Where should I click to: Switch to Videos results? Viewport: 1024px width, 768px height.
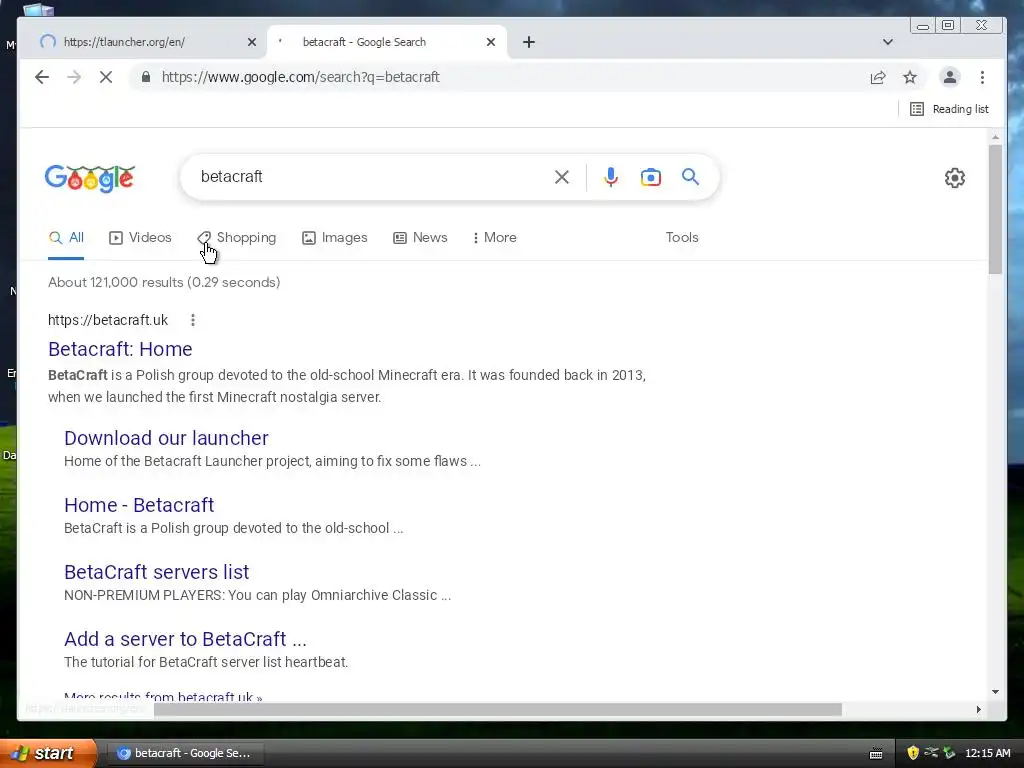140,238
